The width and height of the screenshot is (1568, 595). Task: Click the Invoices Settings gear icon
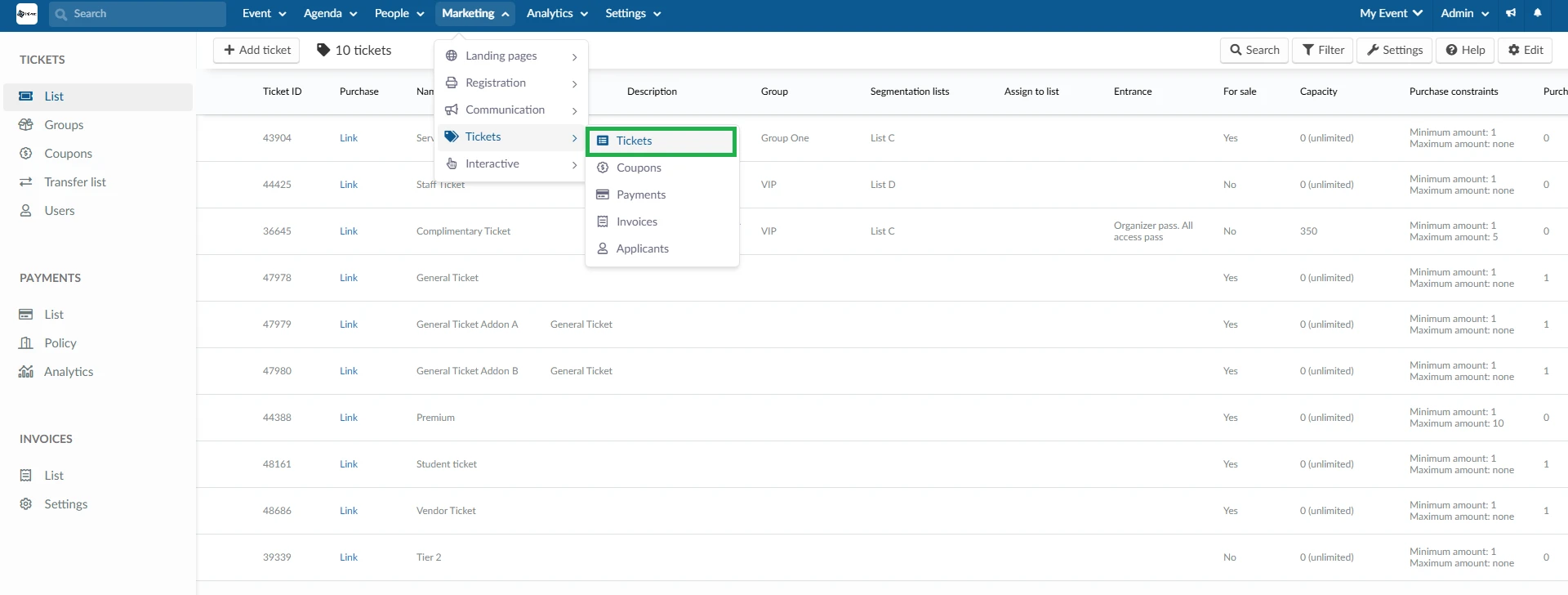26,503
